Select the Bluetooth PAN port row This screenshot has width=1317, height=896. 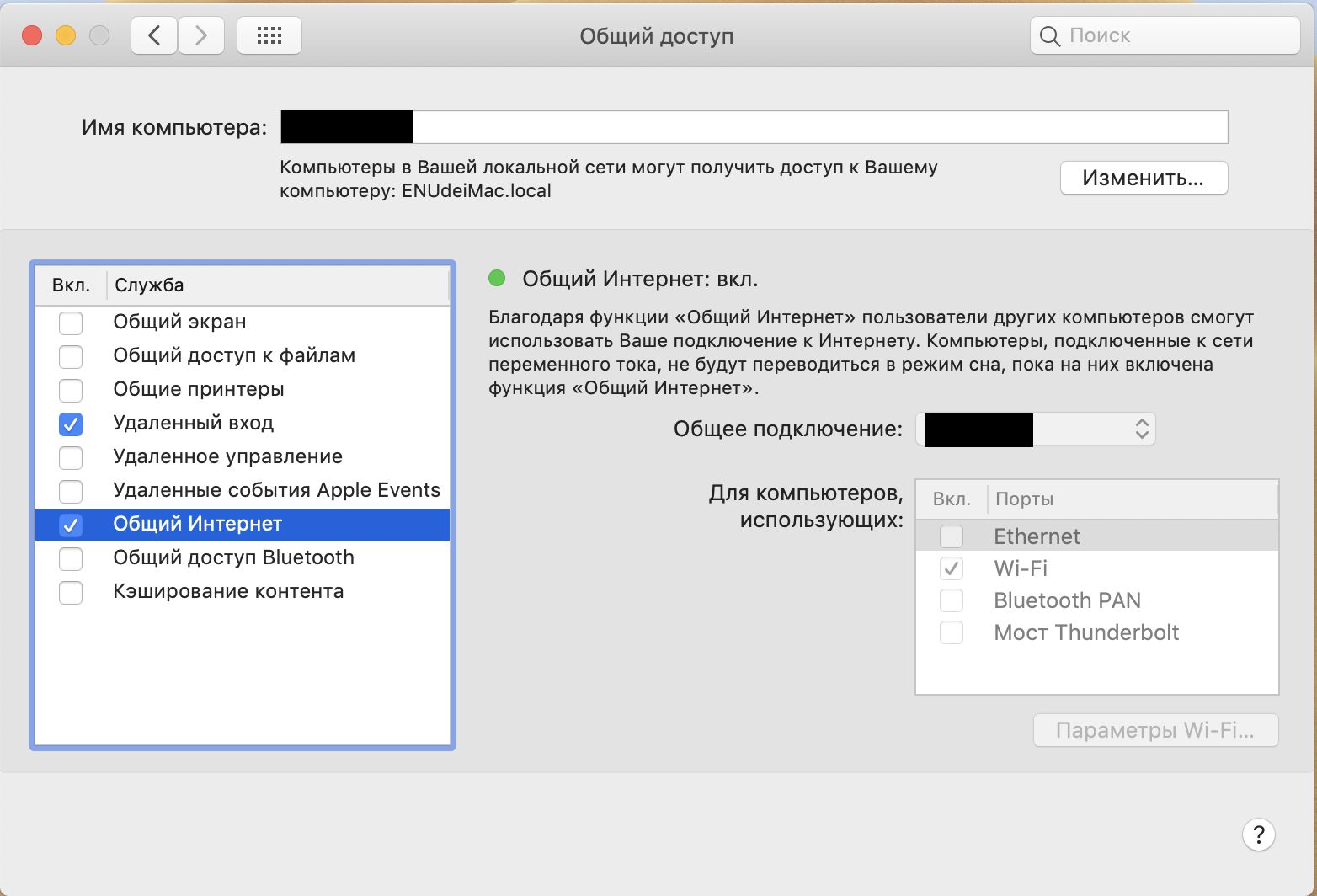(1097, 600)
